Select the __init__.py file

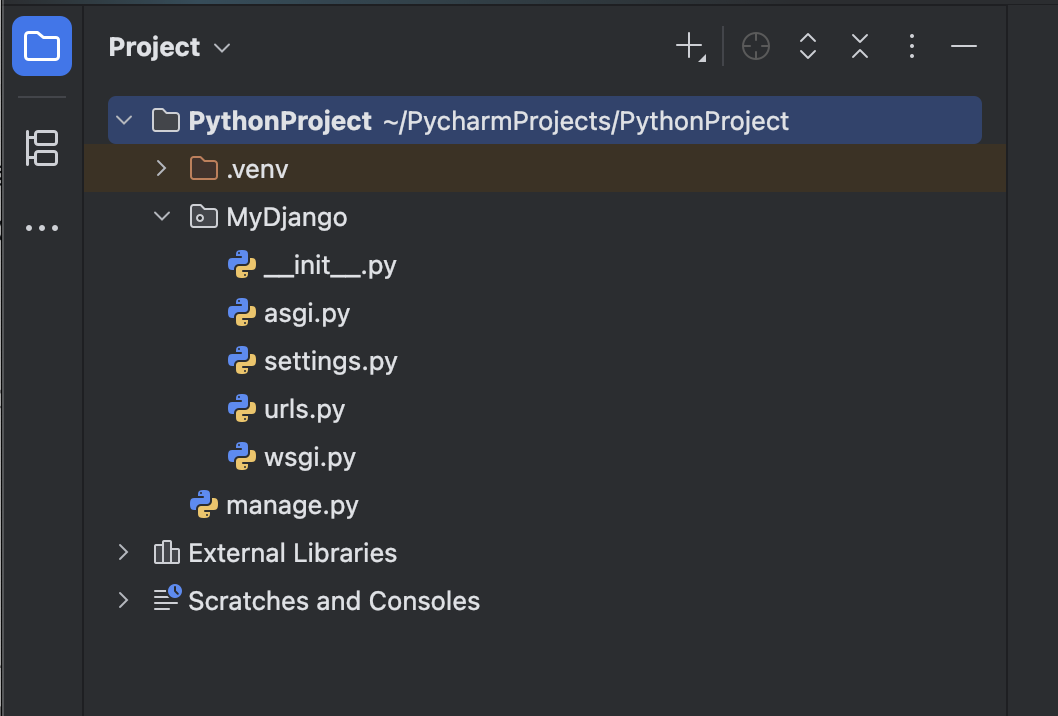coord(329,265)
